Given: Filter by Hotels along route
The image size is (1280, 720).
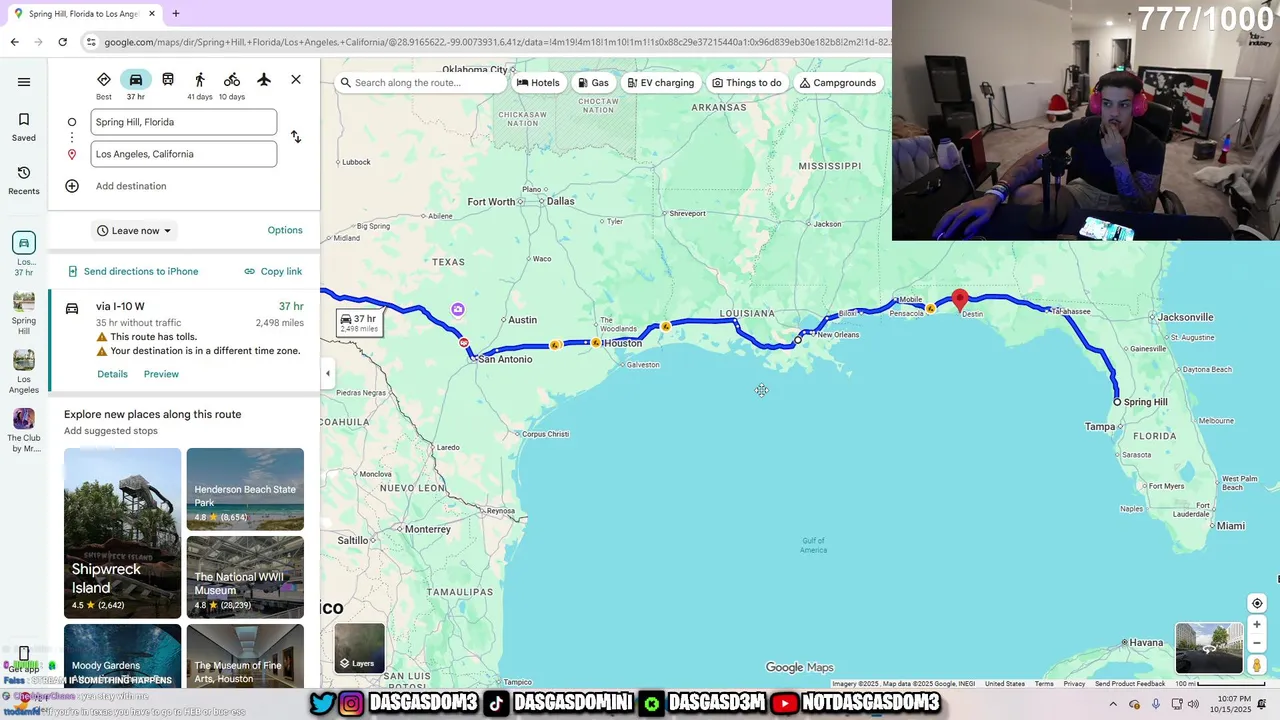Looking at the screenshot, I should (538, 83).
